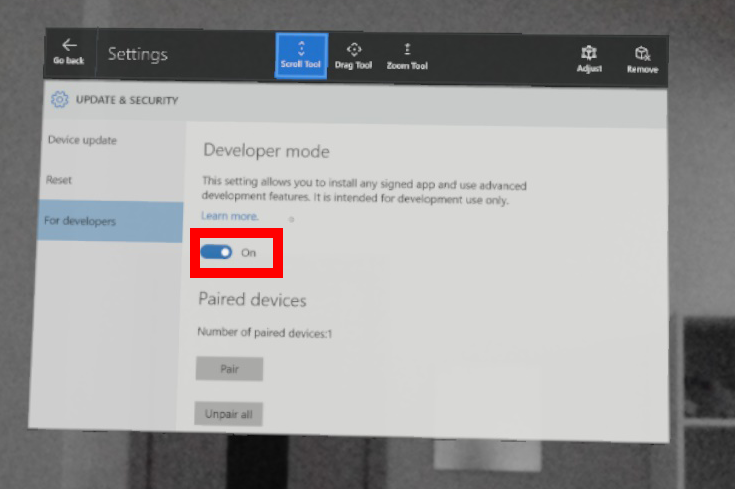This screenshot has height=489, width=735.
Task: Choose the Zoom Tool
Action: [407, 57]
